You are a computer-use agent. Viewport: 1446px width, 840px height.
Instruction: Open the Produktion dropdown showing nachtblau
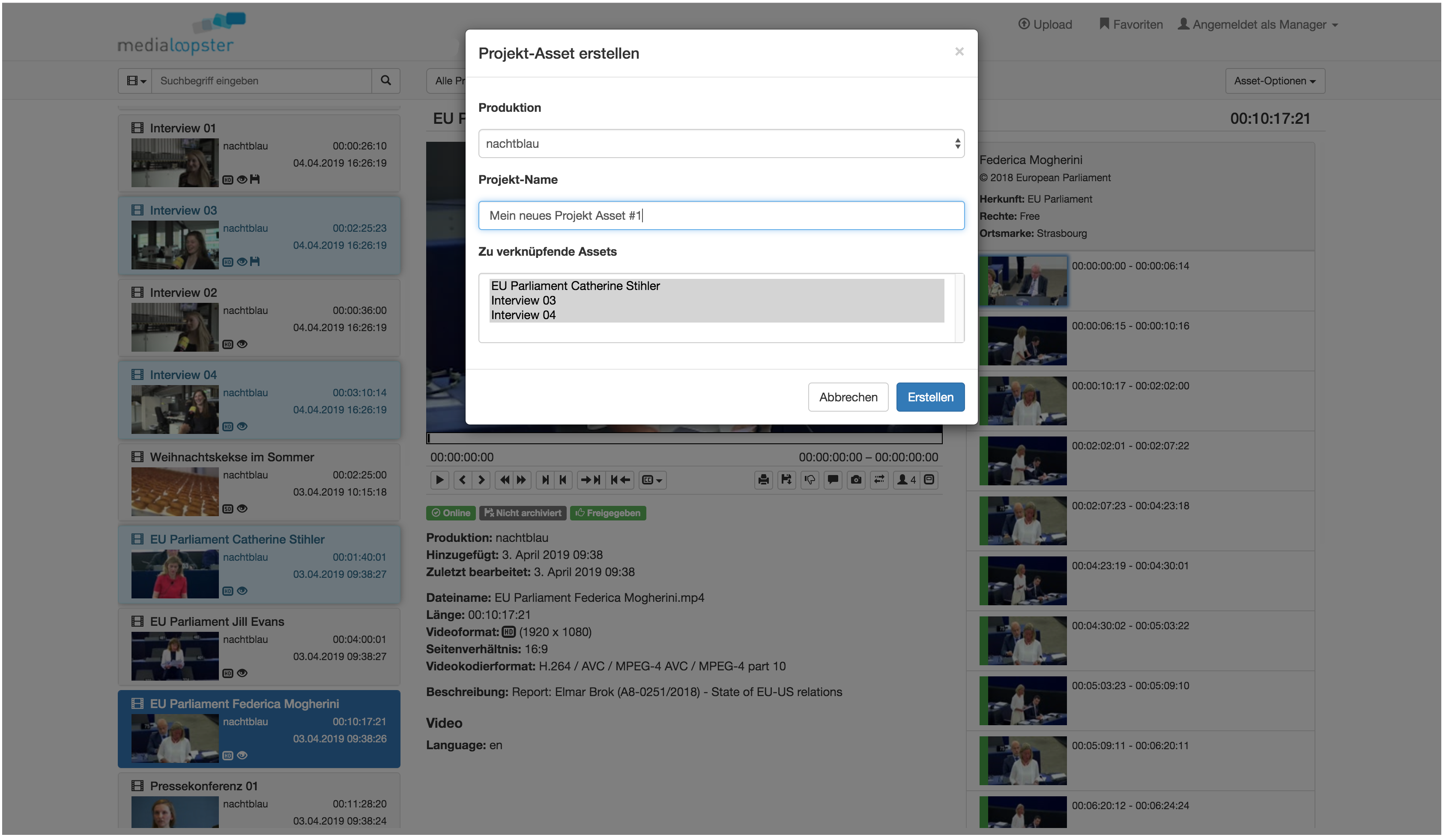point(721,144)
